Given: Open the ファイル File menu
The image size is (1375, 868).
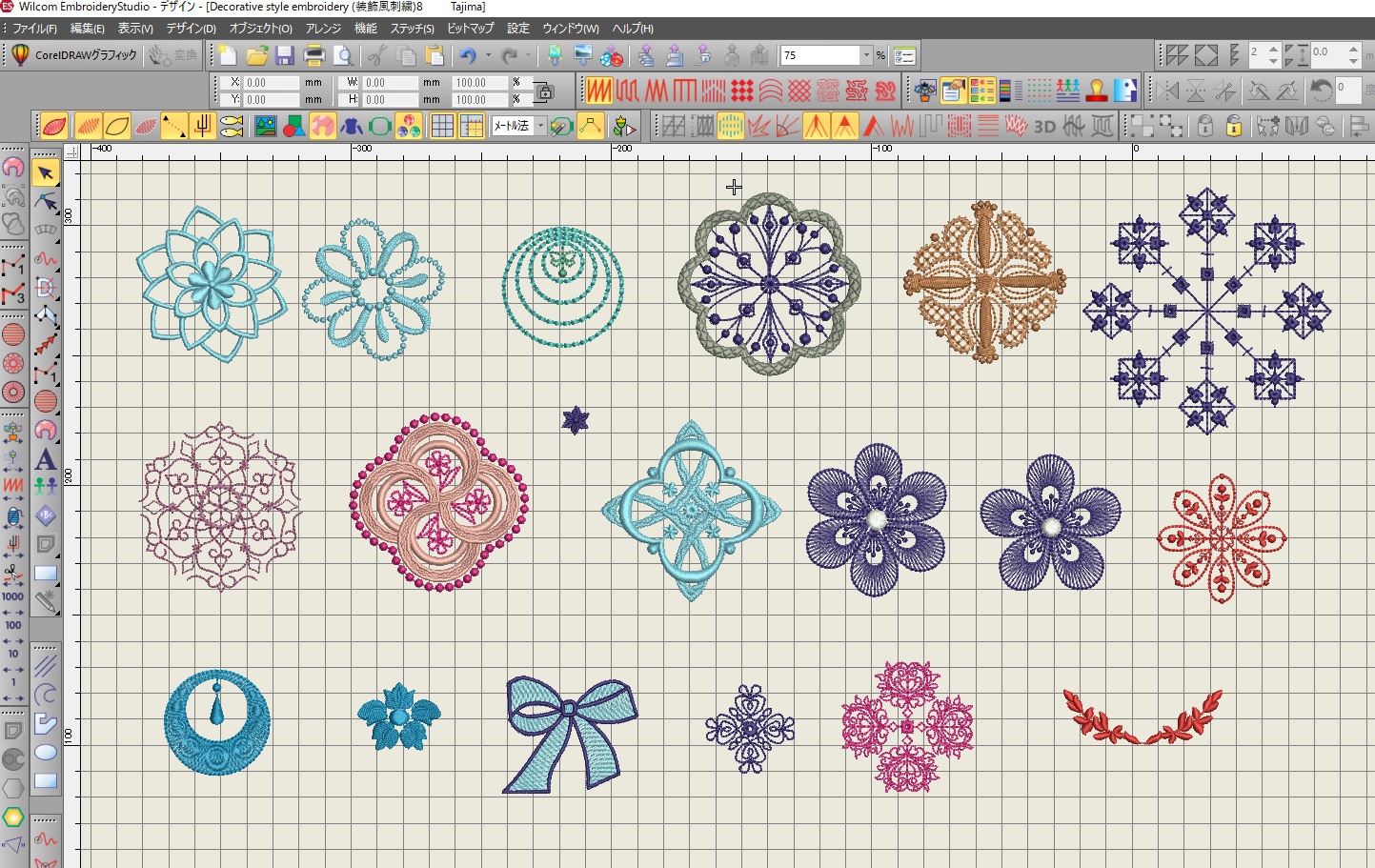Looking at the screenshot, I should click(34, 29).
